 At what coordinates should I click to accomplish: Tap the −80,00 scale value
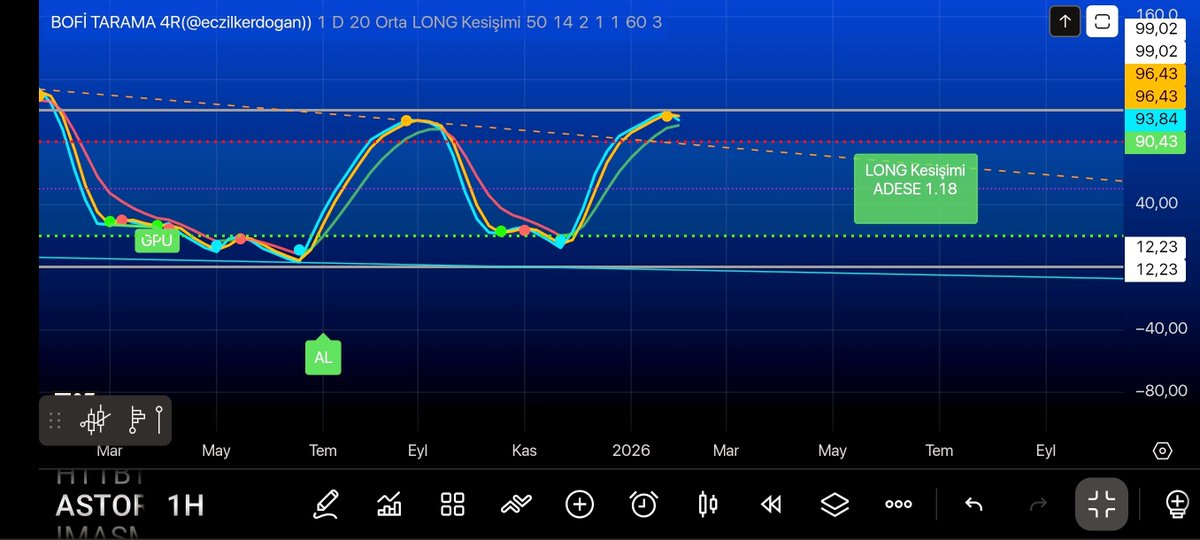point(1159,391)
